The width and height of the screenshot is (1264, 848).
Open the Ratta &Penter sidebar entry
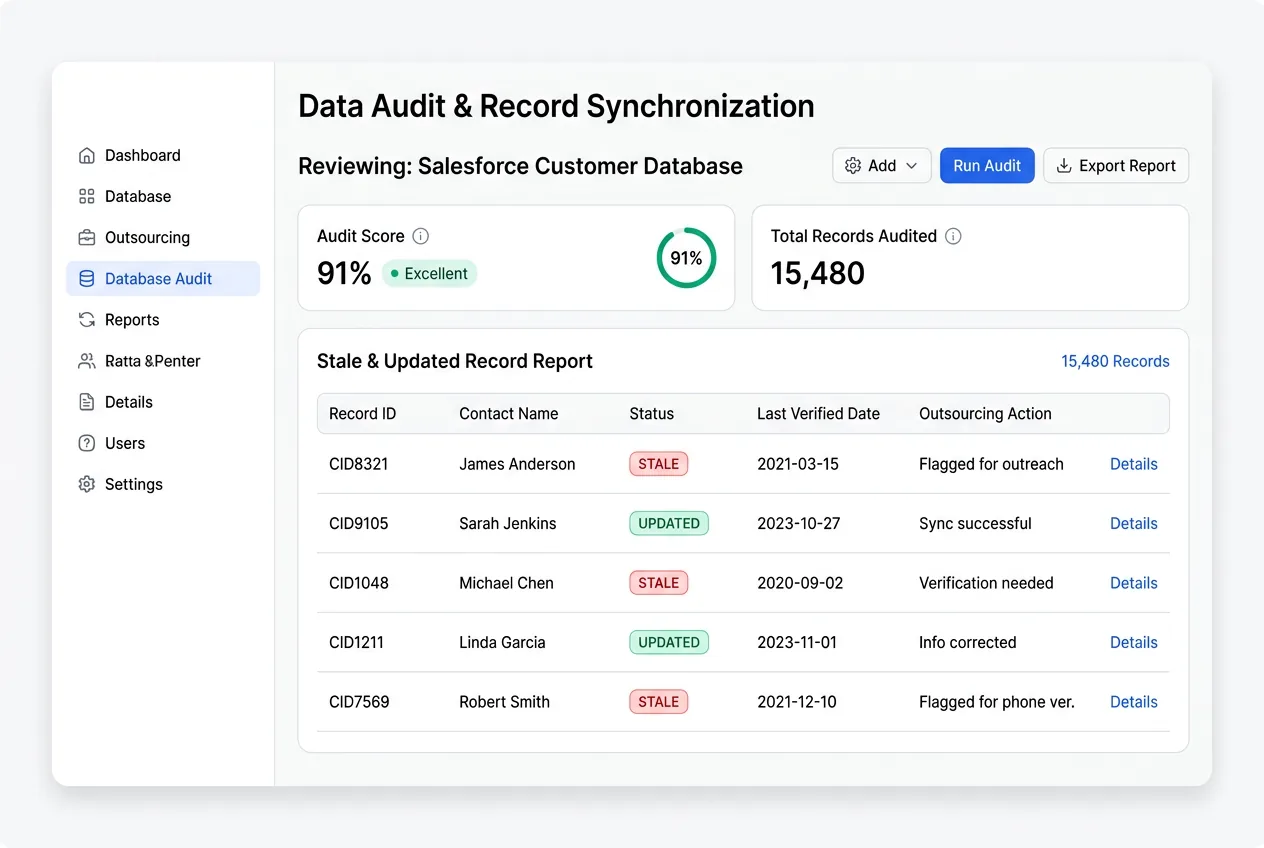coord(88,360)
